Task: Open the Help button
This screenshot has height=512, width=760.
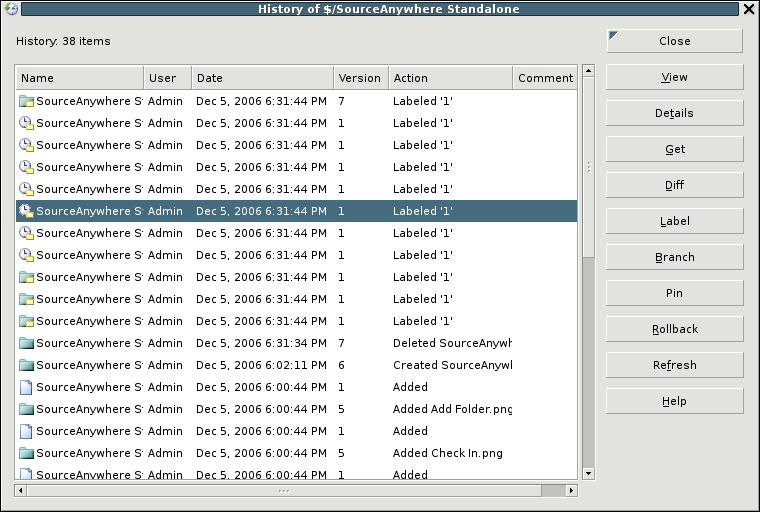Action: [675, 401]
